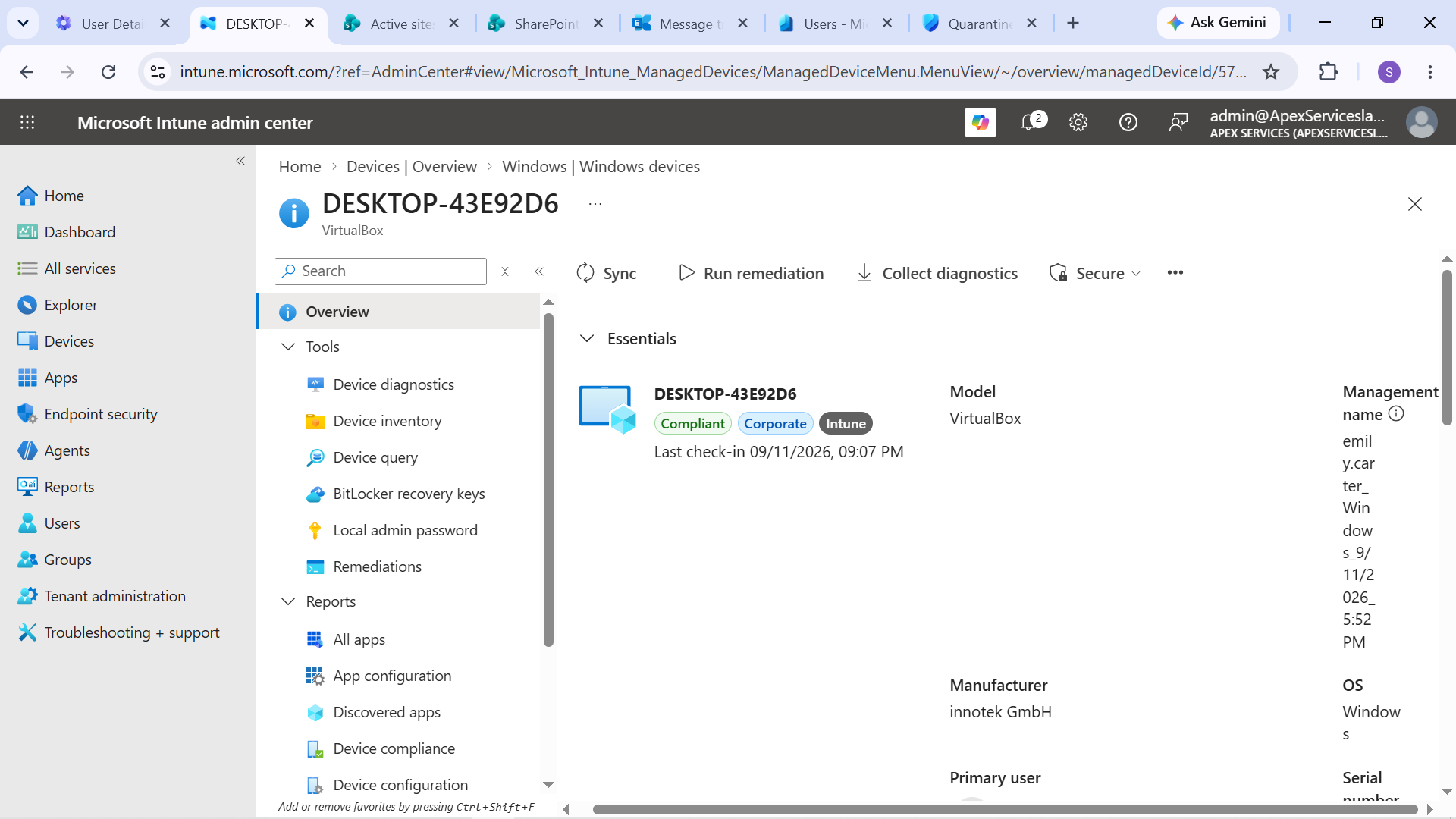Open Dashboard in left navigation
Image resolution: width=1456 pixels, height=819 pixels.
click(80, 232)
